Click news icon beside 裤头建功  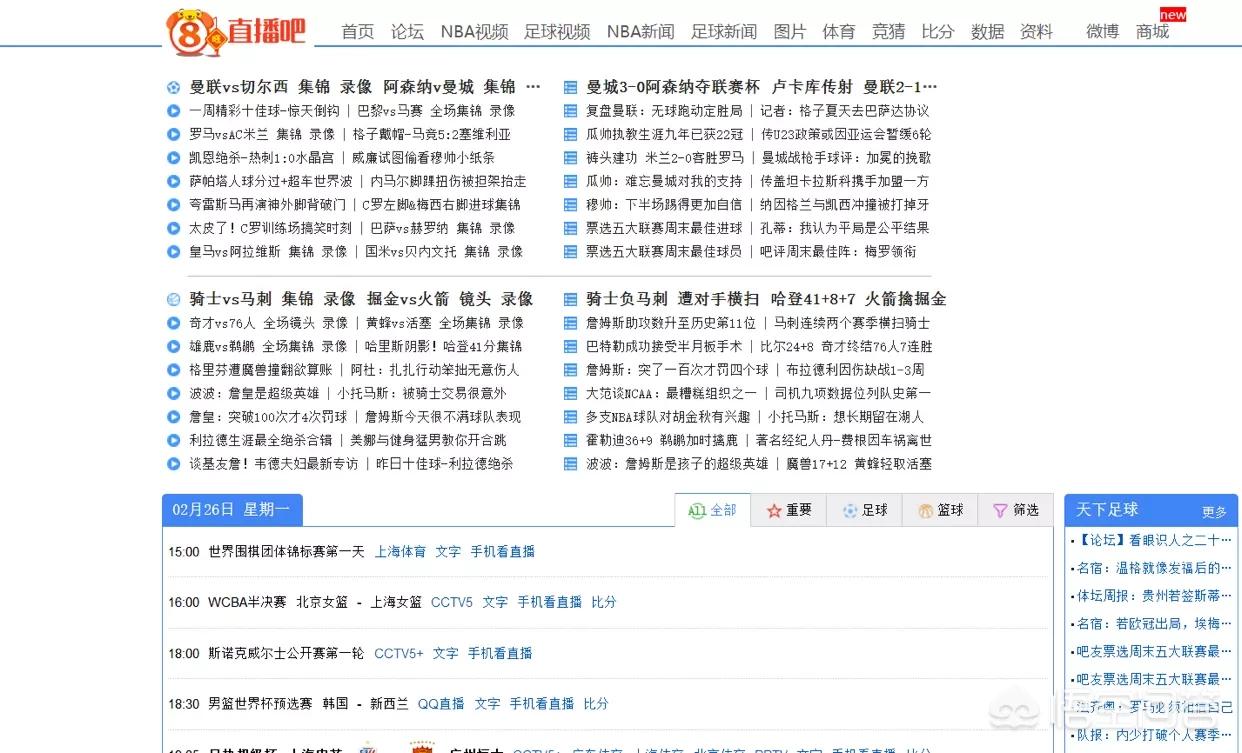[571, 158]
